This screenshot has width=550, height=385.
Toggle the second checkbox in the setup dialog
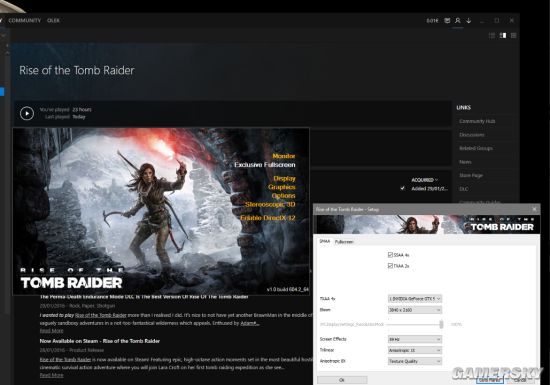tap(390, 265)
